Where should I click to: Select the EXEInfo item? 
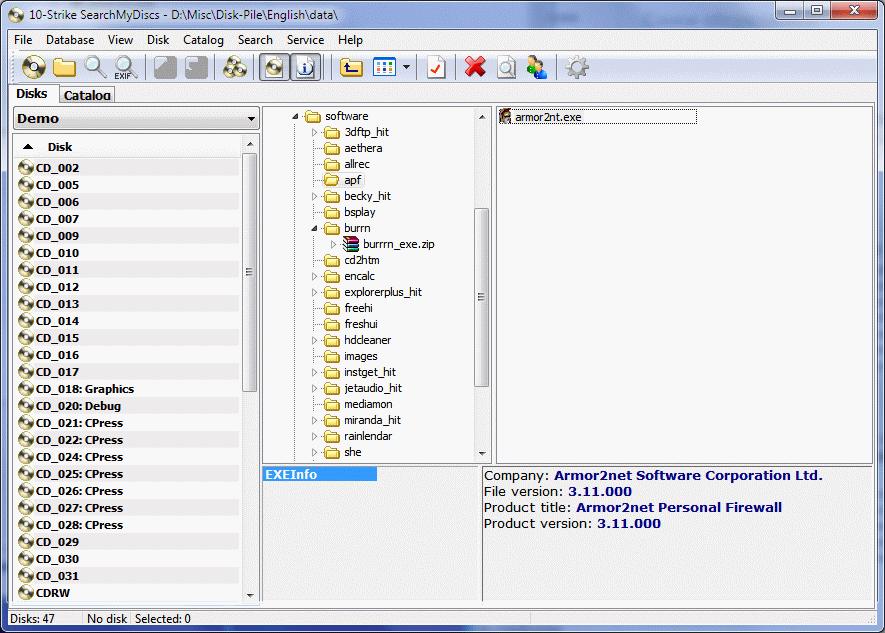coord(320,474)
